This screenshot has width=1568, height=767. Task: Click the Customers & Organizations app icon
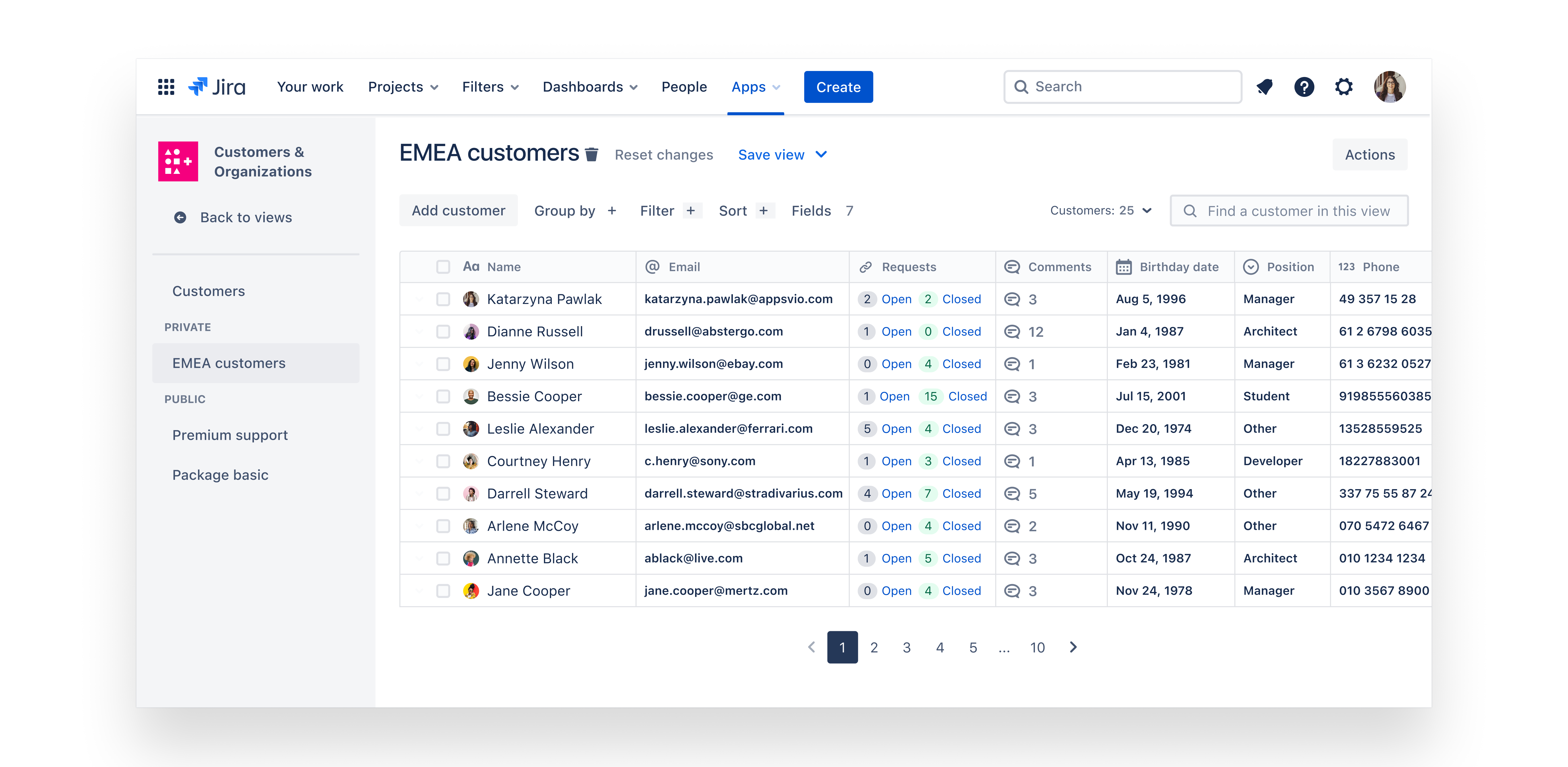point(178,161)
